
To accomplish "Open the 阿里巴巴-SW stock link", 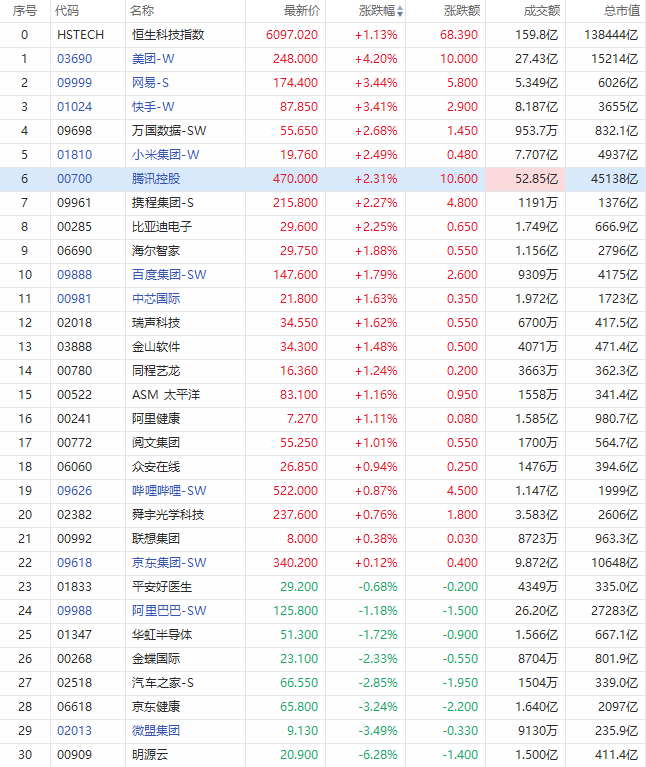I will (x=169, y=610).
